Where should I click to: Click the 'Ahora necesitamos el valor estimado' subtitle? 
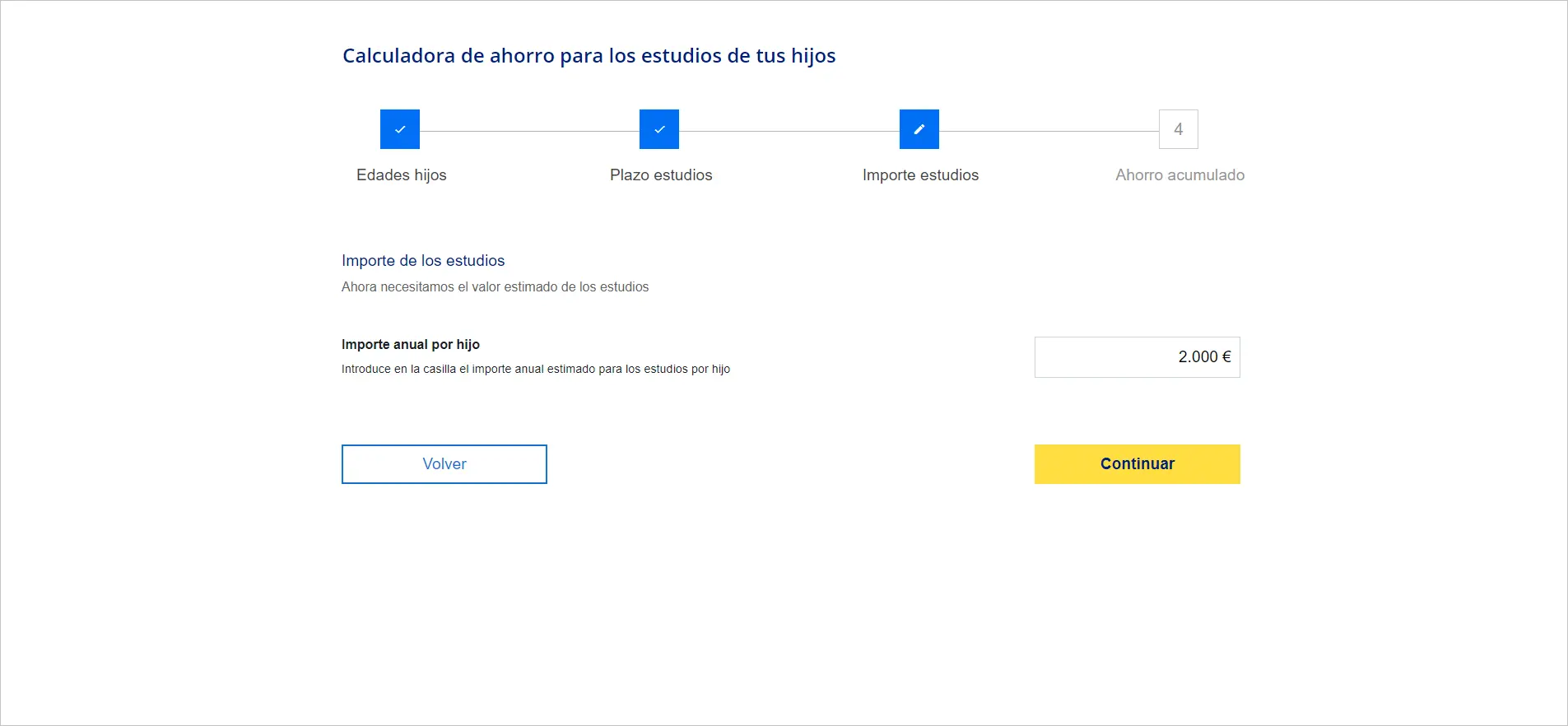click(495, 287)
